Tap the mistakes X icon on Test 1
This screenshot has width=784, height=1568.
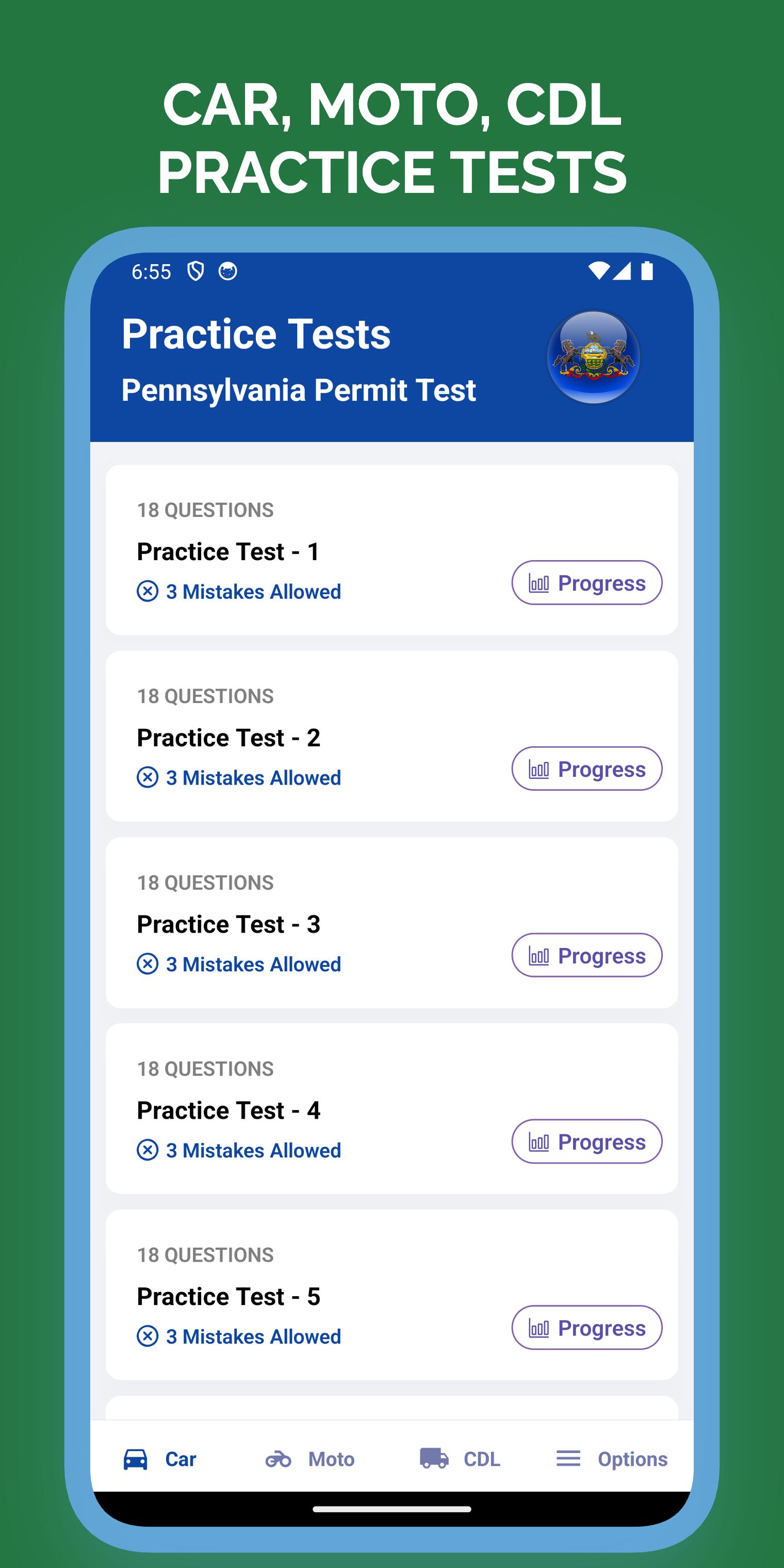tap(148, 591)
